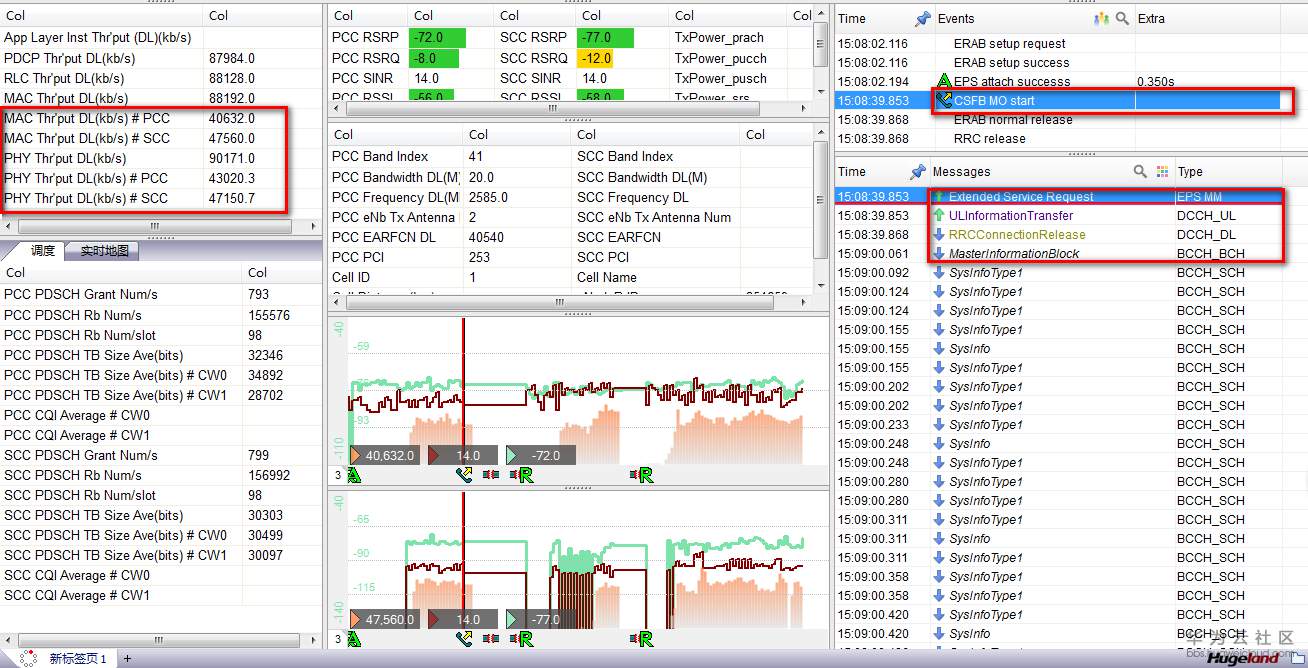Click the PCC PDSCH Grant Num/s row
Viewport: 1308px width, 668px height.
(161, 295)
